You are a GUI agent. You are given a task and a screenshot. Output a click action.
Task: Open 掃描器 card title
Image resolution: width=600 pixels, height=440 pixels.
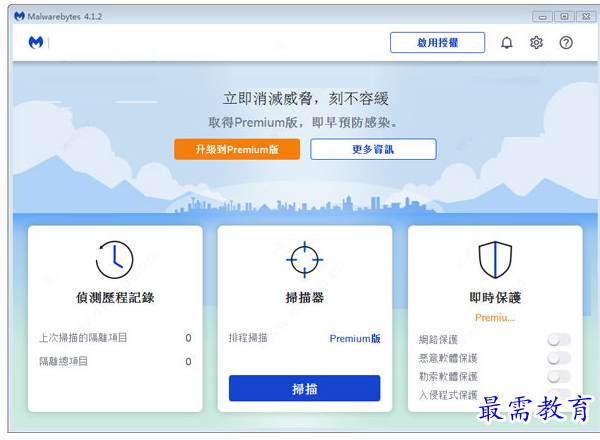(x=305, y=298)
